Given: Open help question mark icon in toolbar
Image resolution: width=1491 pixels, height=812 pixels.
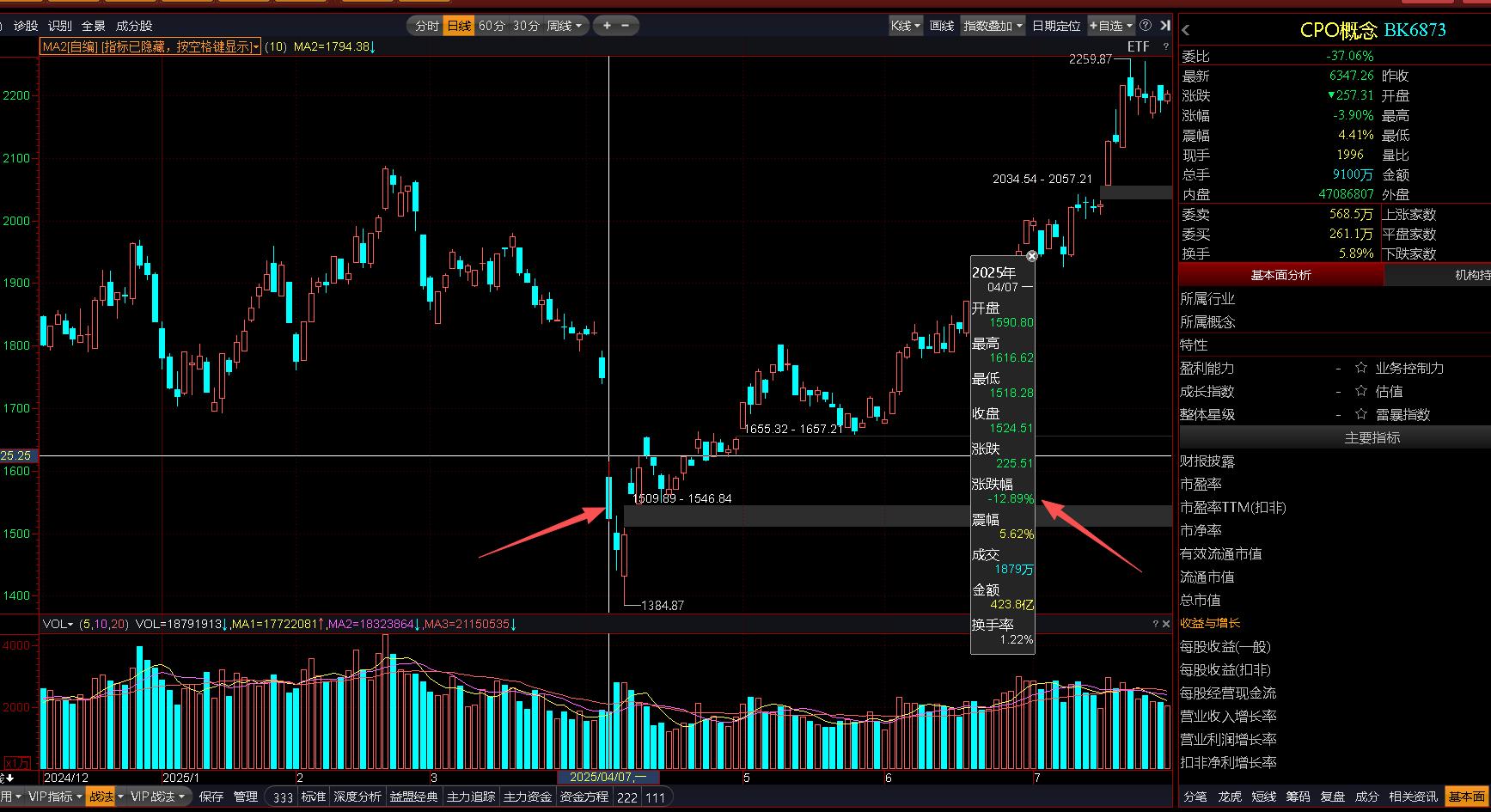Looking at the screenshot, I should pyautogui.click(x=1146, y=26).
